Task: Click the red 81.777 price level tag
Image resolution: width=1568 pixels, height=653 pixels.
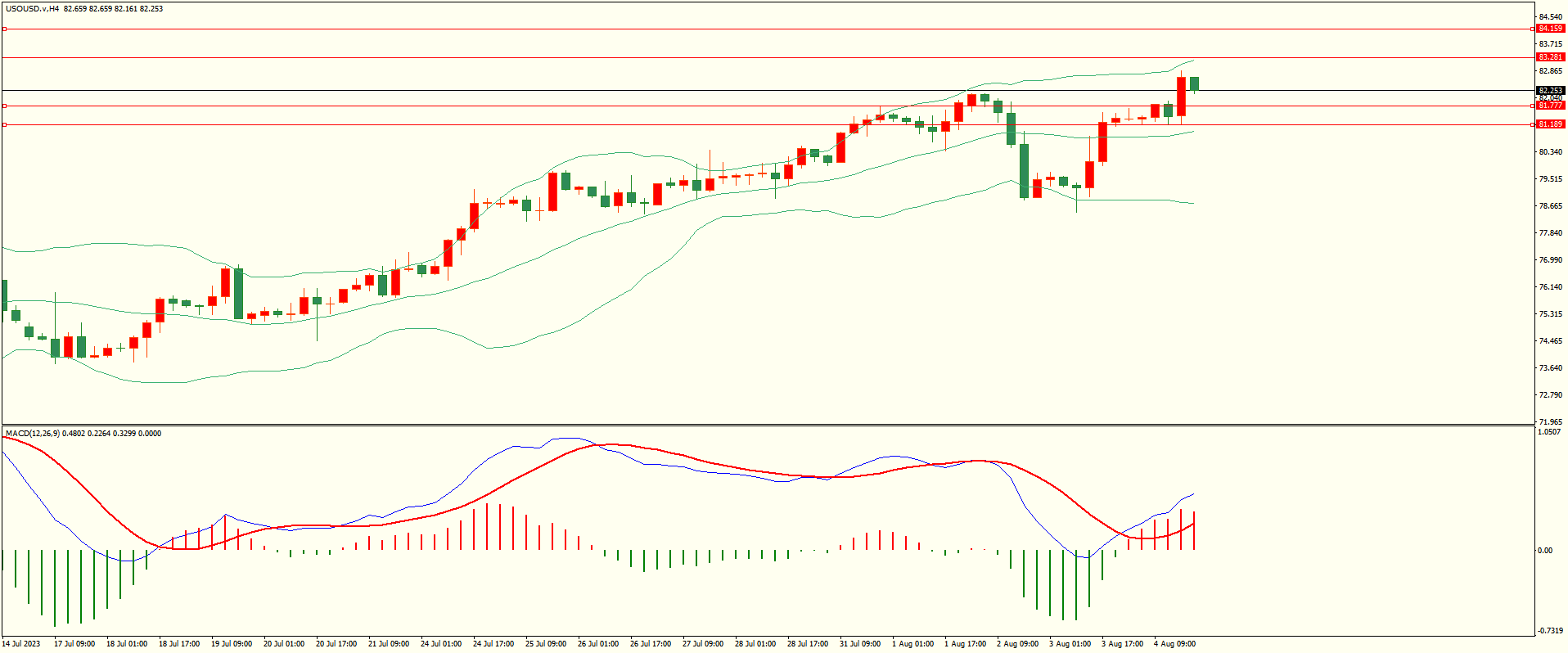Action: pos(1550,106)
